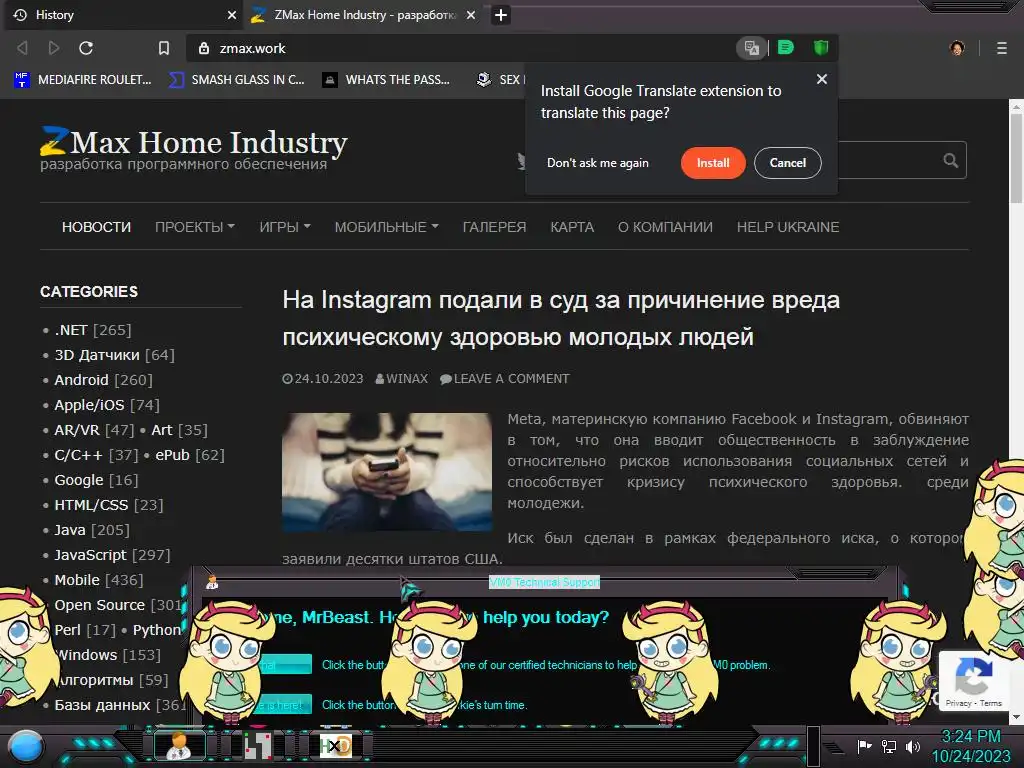The image size is (1024, 768).
Task: Select Don't ask me again
Action: (x=598, y=163)
